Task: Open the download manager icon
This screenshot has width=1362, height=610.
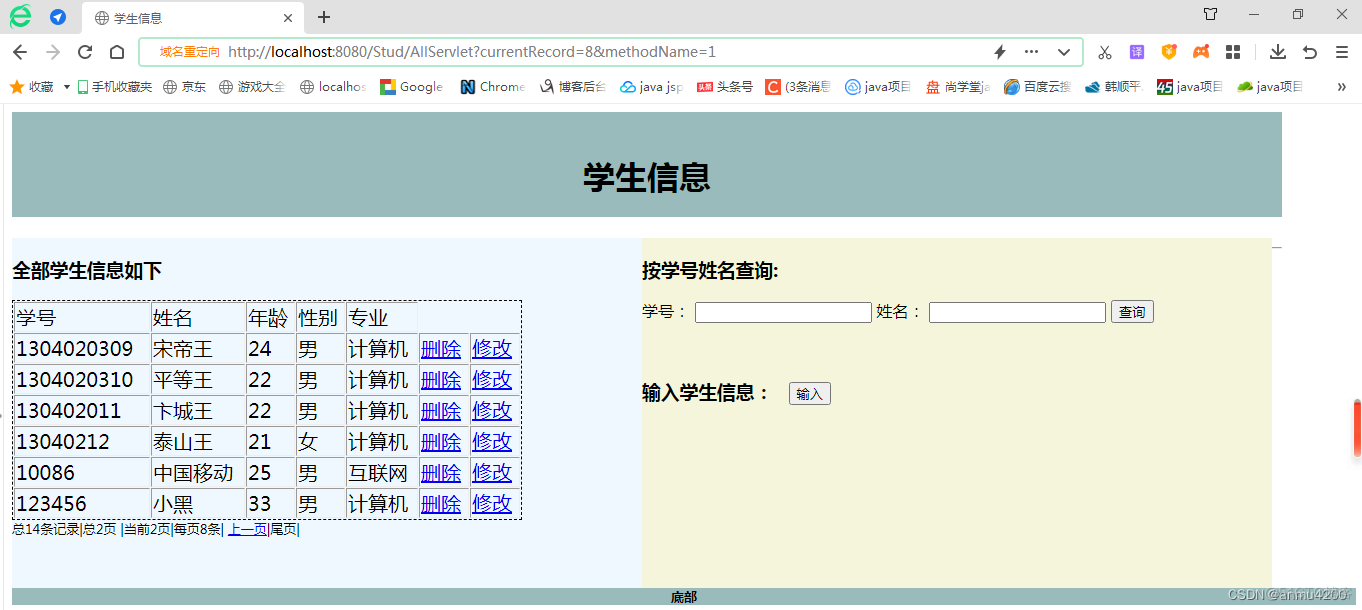Action: coord(1278,52)
